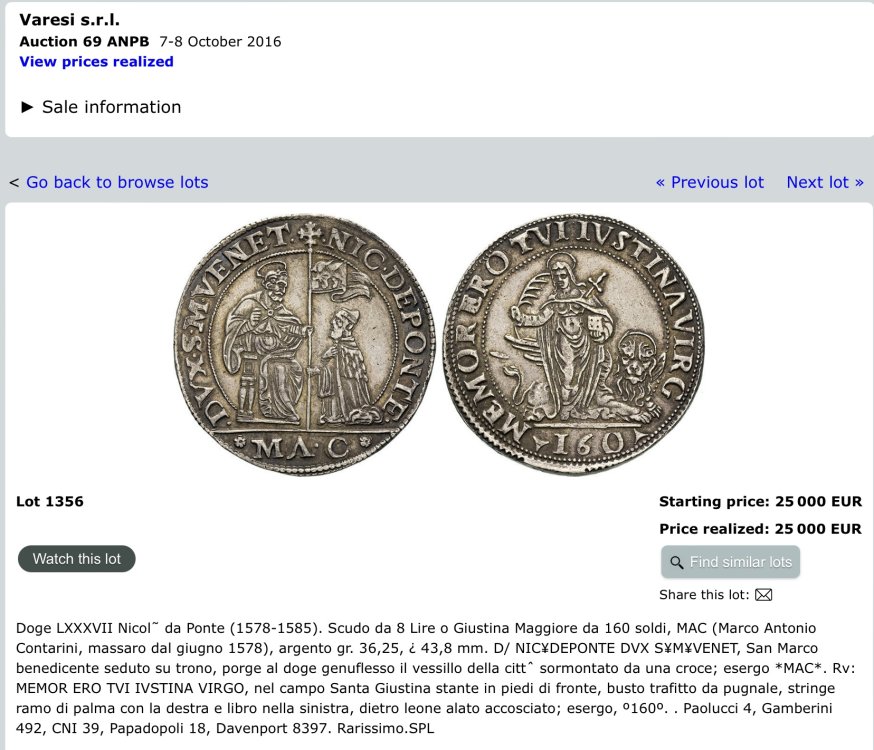This screenshot has width=874, height=750.
Task: Click the Auction 69 ANPB title
Action: (x=84, y=42)
